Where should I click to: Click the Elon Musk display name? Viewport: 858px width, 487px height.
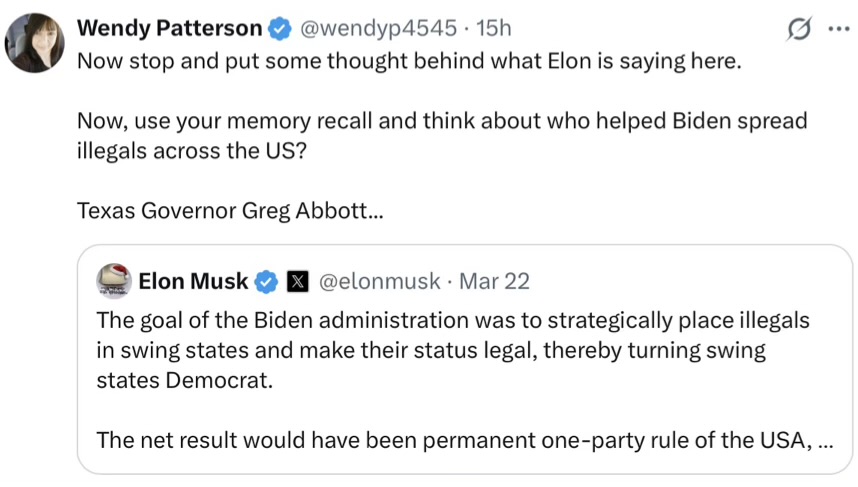tap(193, 282)
